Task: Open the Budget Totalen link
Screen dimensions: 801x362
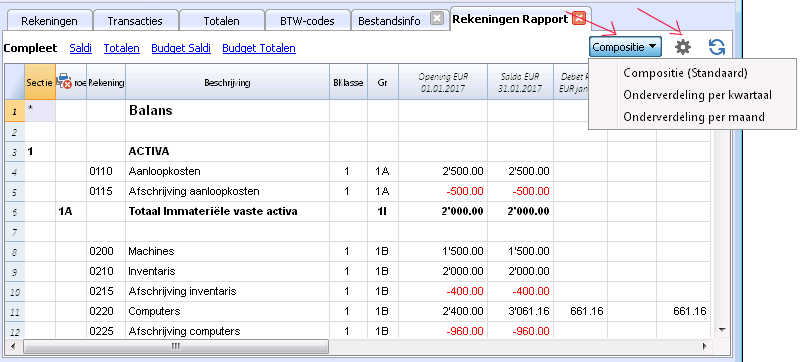Action: (259, 48)
